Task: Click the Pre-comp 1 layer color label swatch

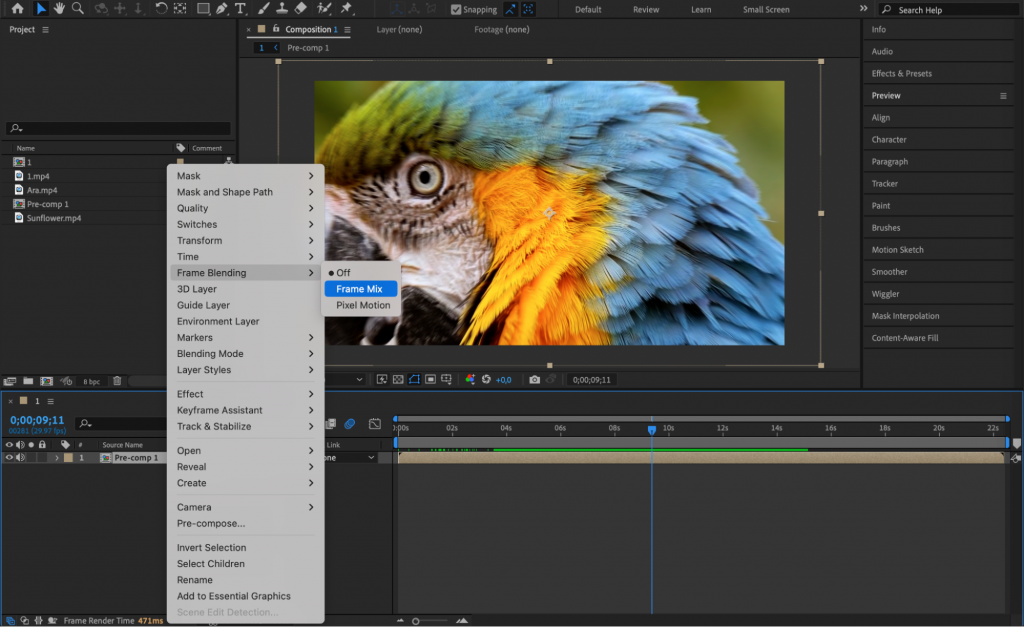Action: coord(67,457)
